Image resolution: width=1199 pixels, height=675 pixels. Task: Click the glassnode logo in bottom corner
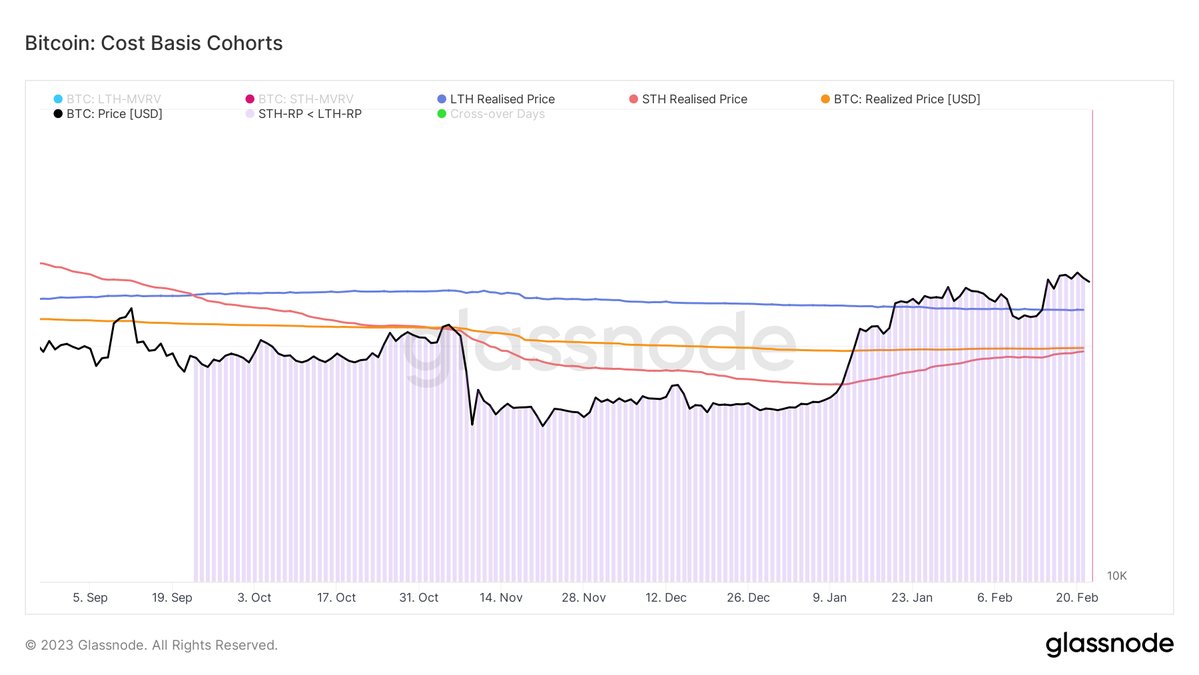tap(1109, 645)
